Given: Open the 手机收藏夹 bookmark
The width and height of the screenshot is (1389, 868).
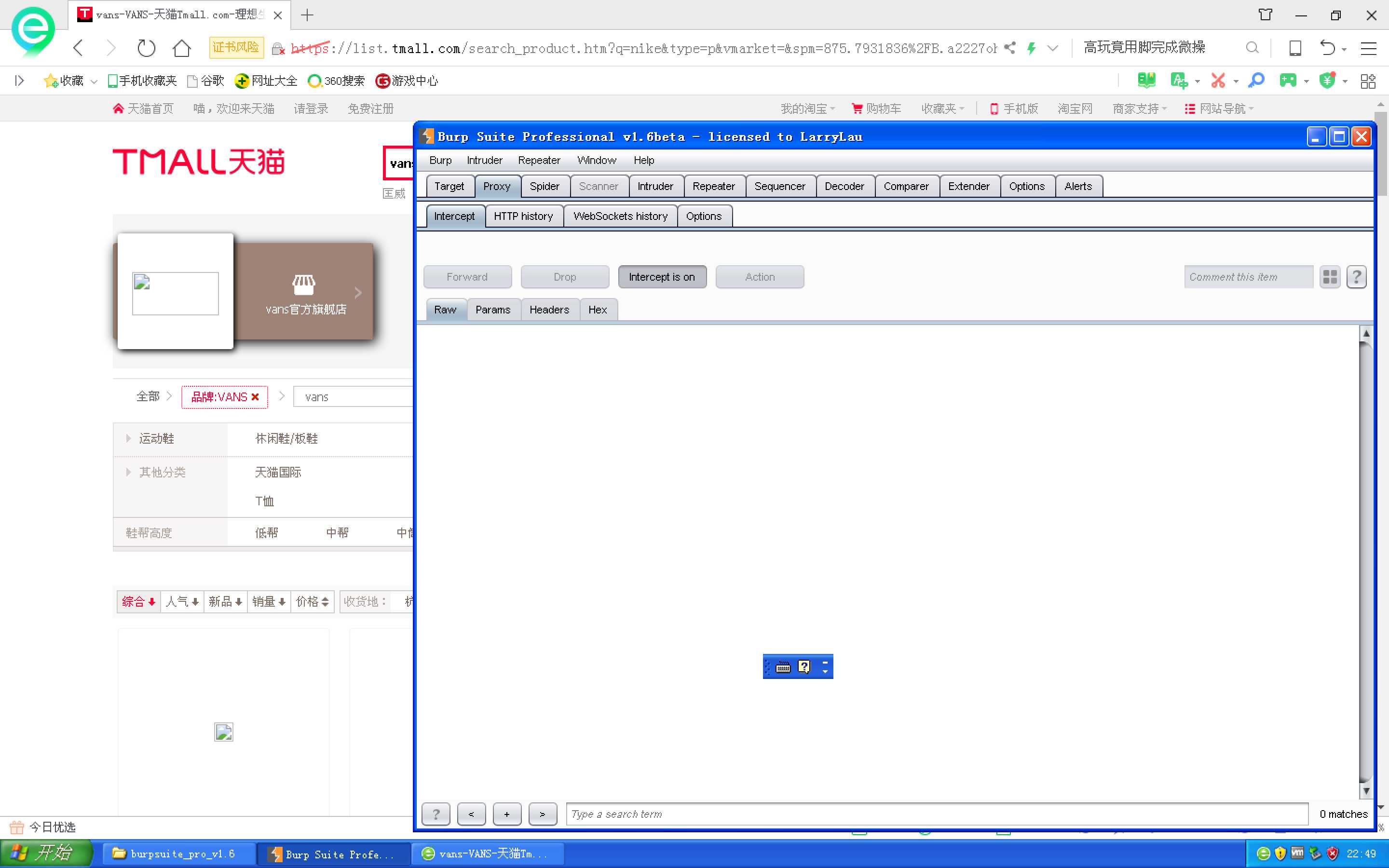Looking at the screenshot, I should click(x=142, y=81).
